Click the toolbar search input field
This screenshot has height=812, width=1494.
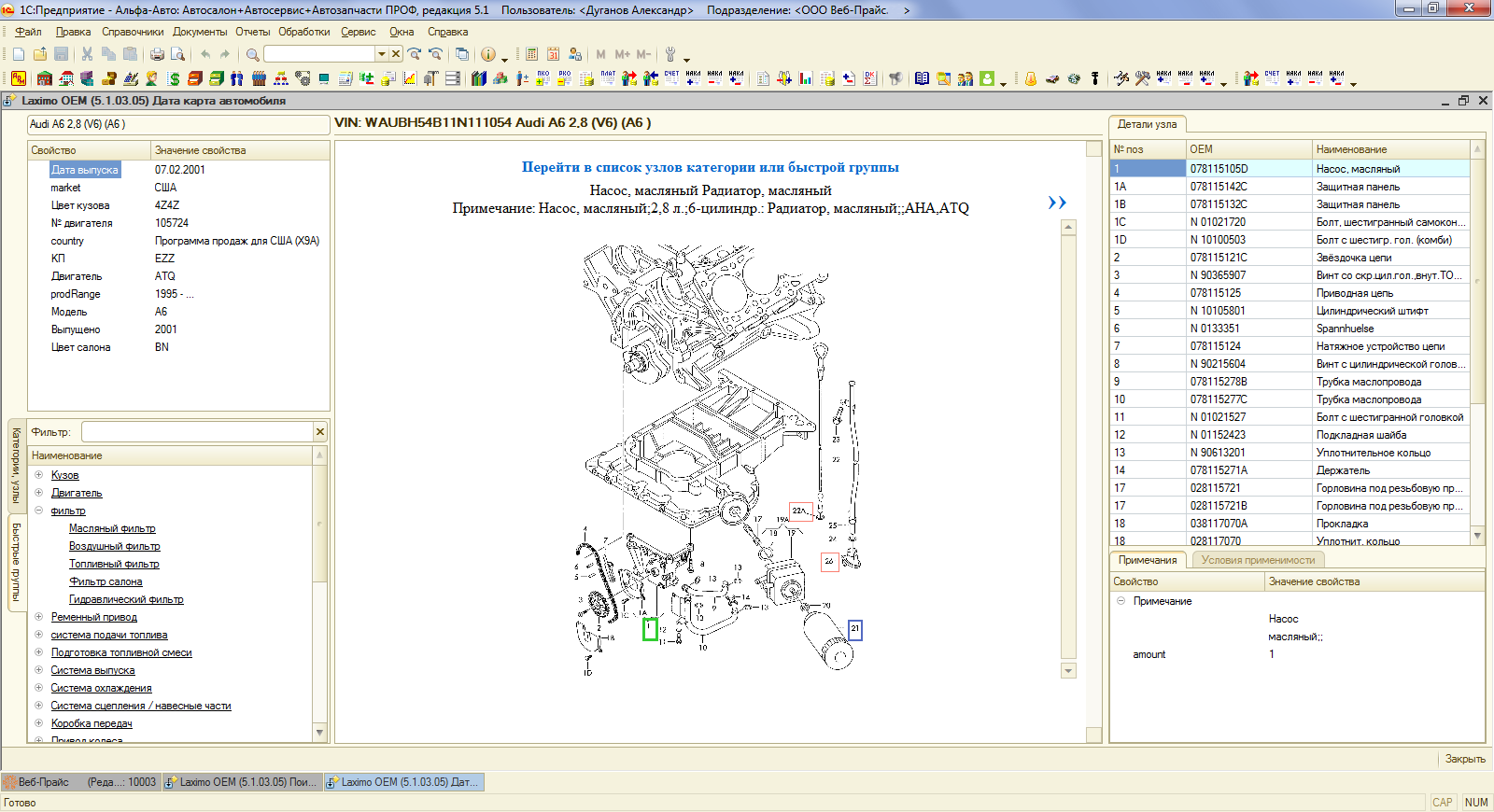pos(319,54)
